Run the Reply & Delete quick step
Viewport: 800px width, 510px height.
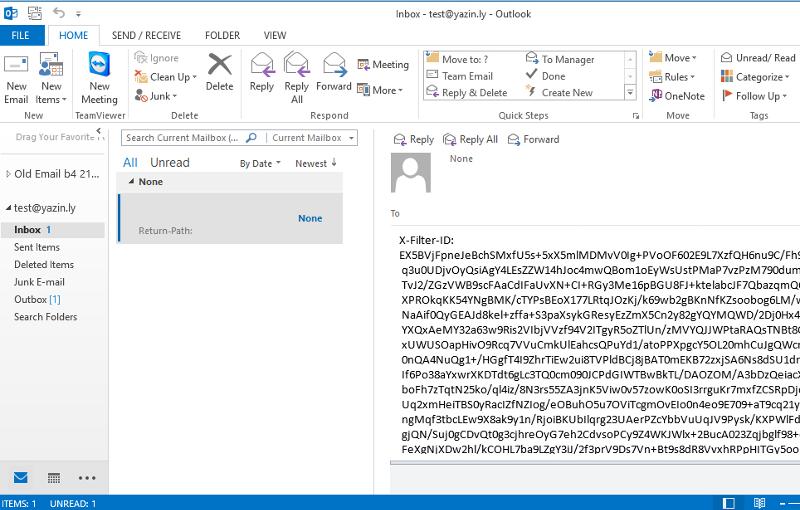[467, 93]
